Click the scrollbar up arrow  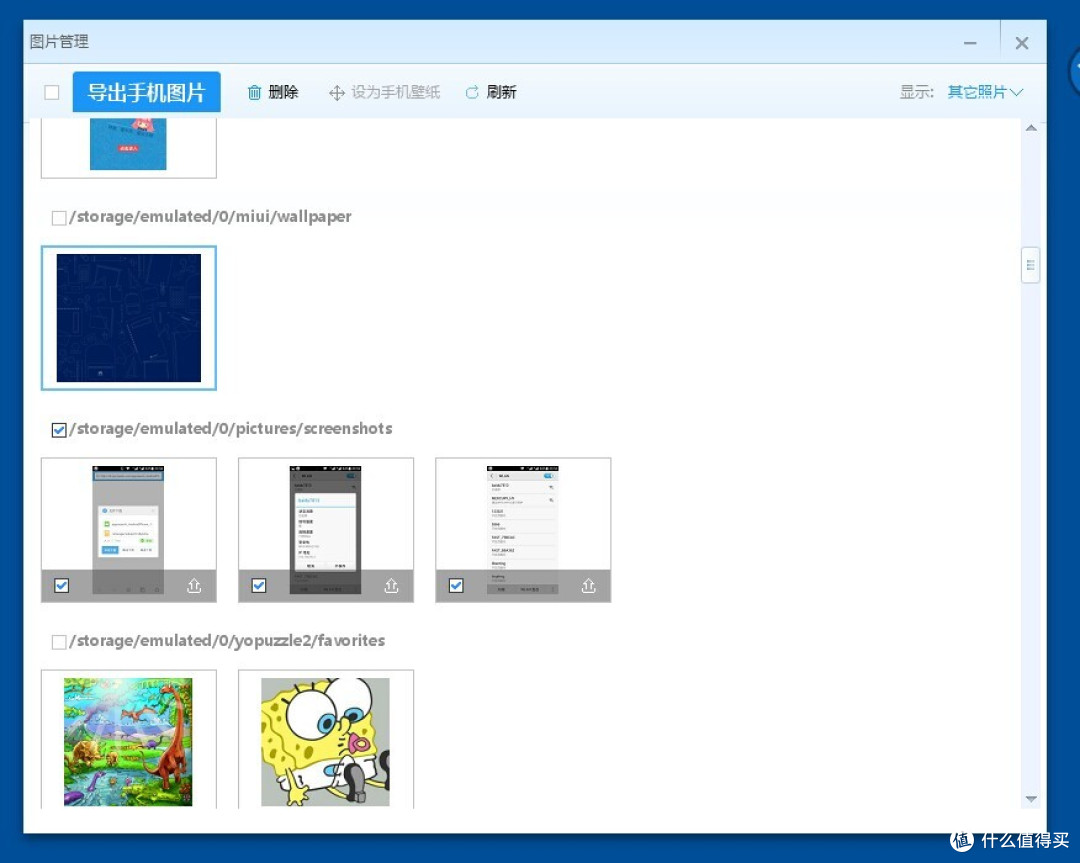1031,128
